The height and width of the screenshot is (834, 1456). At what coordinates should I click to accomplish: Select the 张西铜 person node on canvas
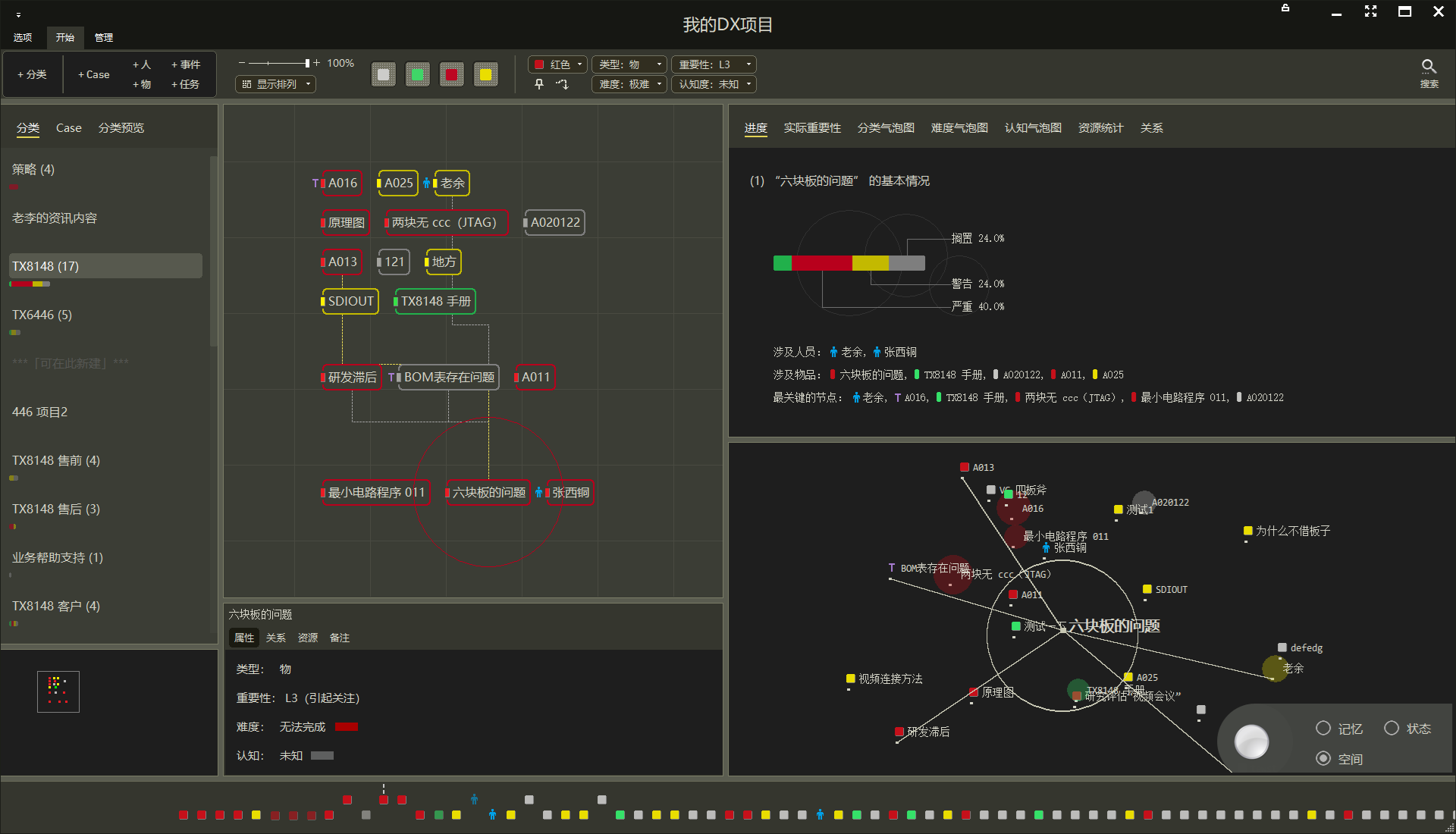click(570, 492)
